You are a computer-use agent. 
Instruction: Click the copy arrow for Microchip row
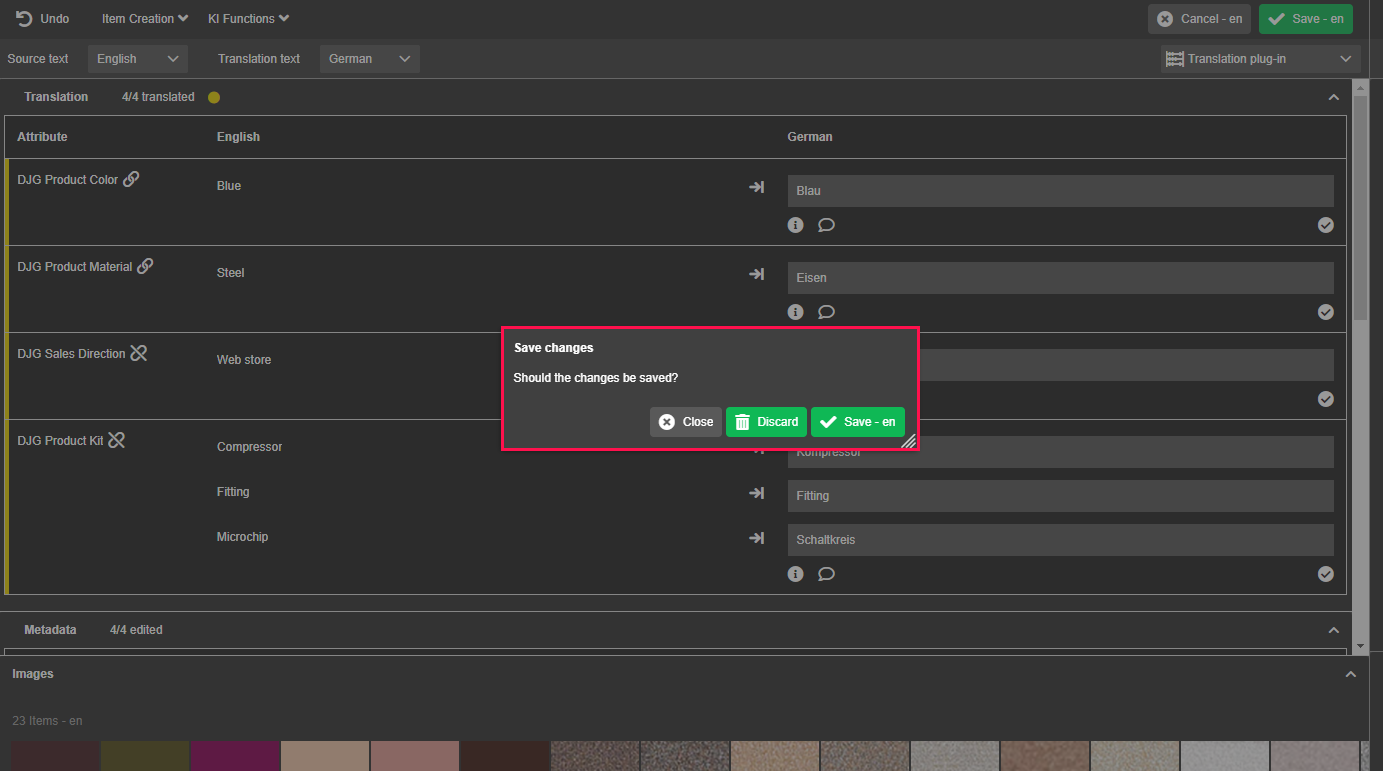pyautogui.click(x=756, y=538)
